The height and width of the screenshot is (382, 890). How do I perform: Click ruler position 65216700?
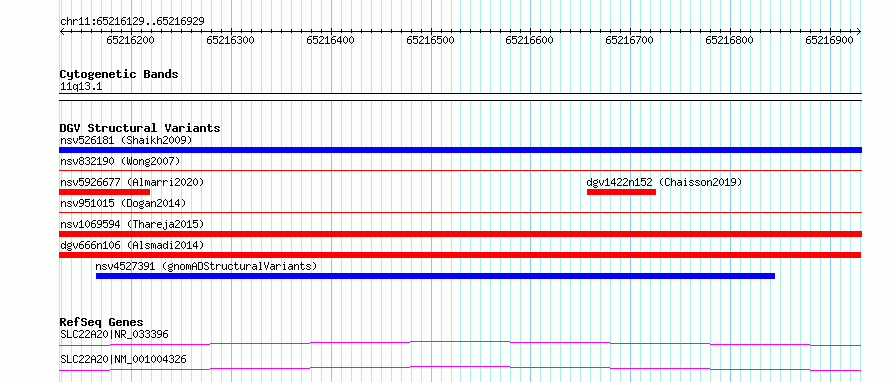tap(629, 40)
